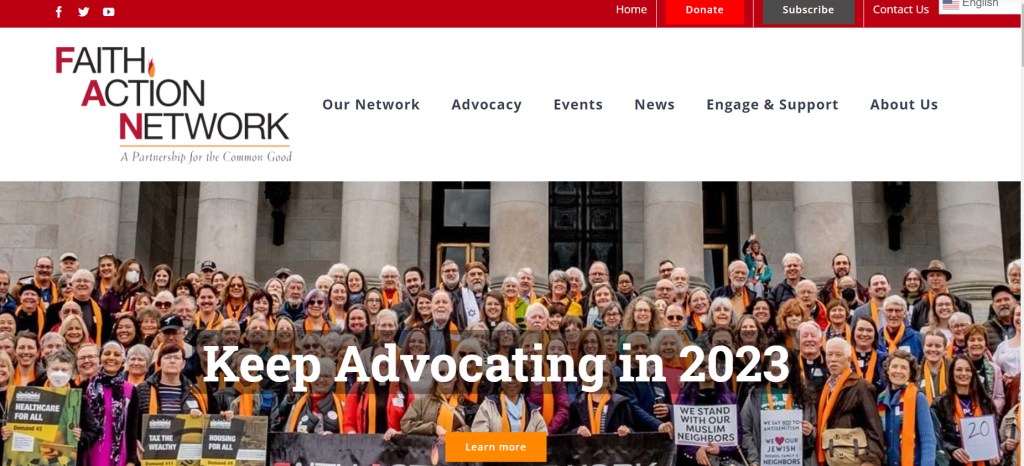
Task: Open the YouTube icon in top bar
Action: (x=108, y=12)
